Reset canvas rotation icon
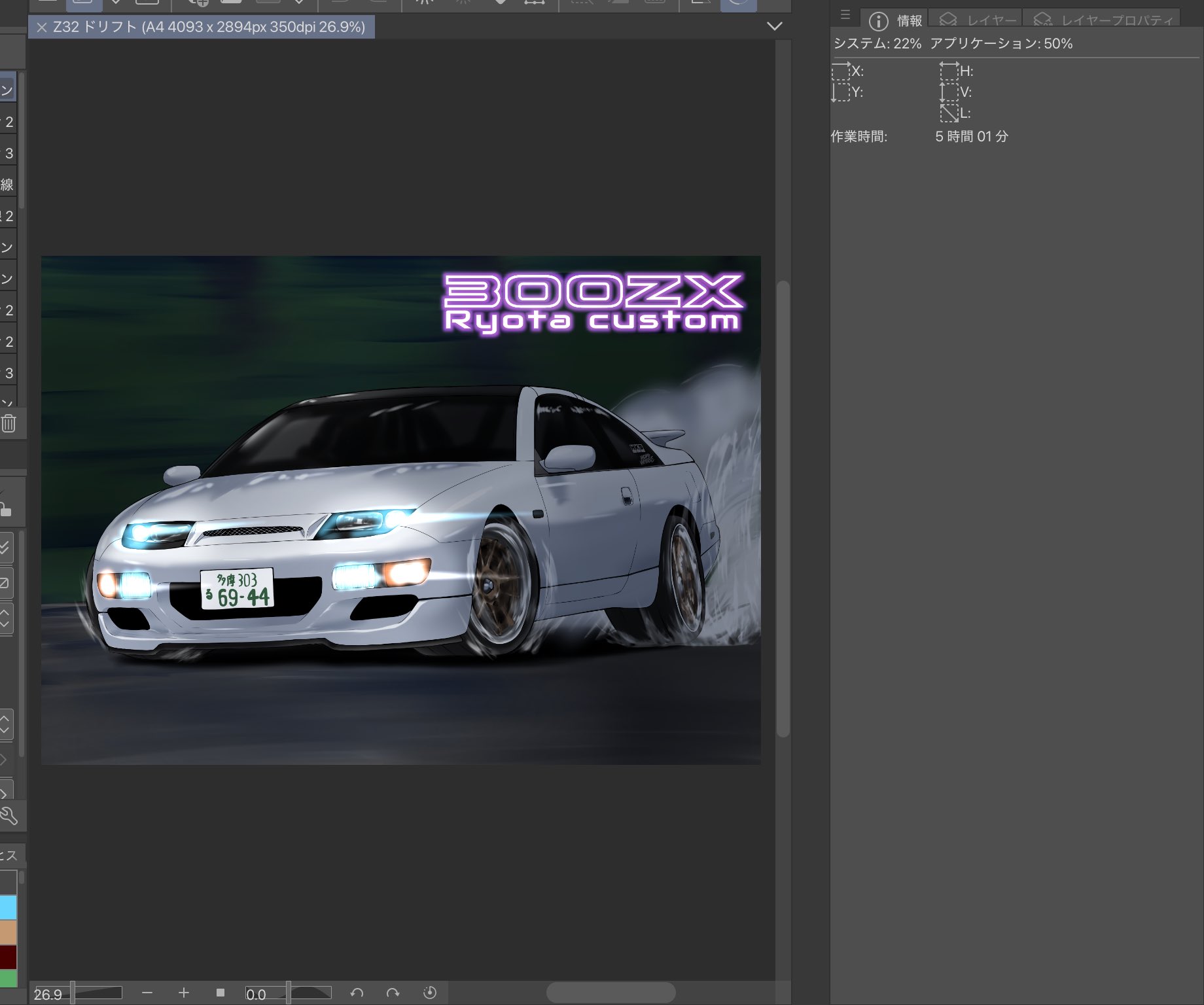The height and width of the screenshot is (1005, 1204). pyautogui.click(x=430, y=993)
